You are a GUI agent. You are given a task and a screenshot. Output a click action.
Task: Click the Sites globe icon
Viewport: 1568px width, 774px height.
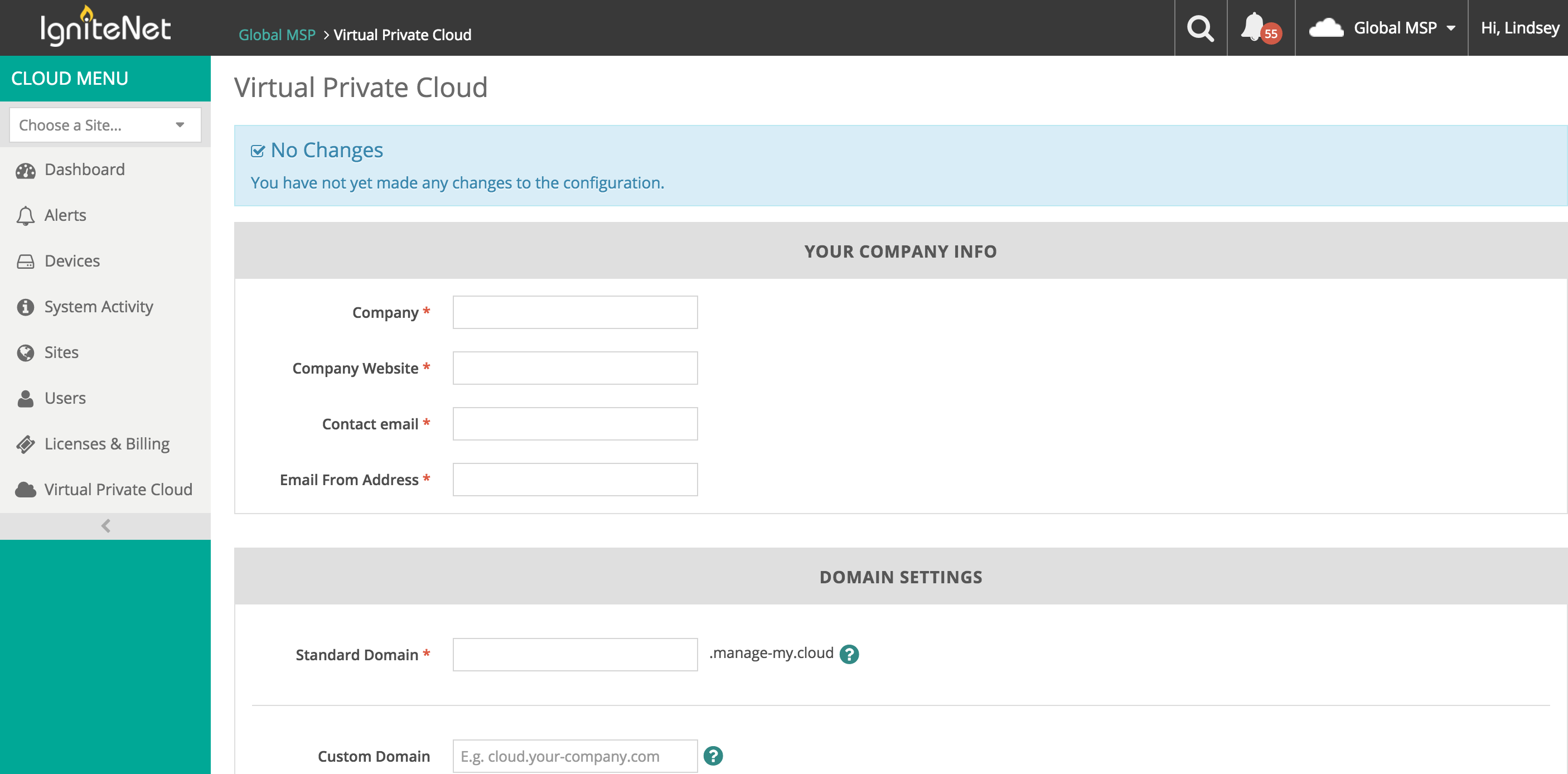26,353
